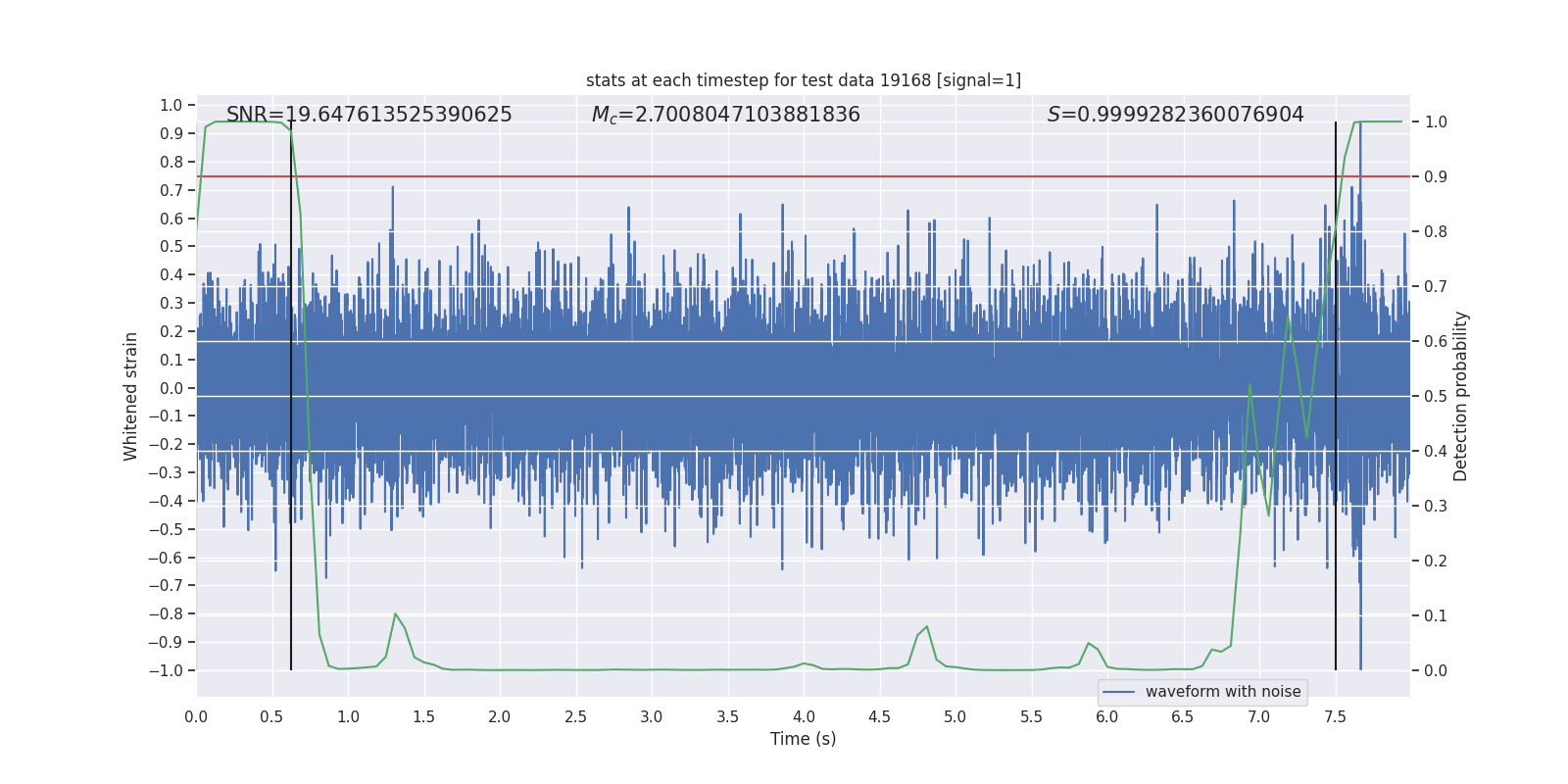Click the green curve peak near 1.3 s
Viewport: 1568px width, 784px height.
coord(395,614)
